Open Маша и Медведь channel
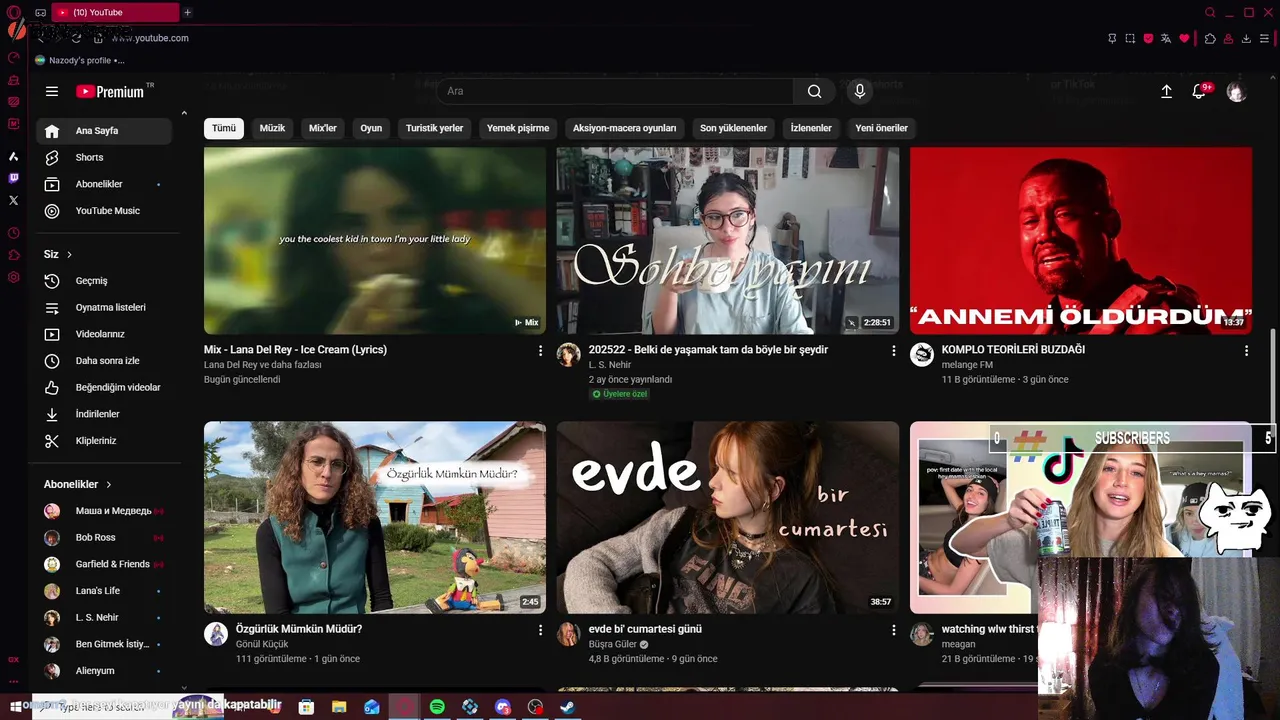 104,511
